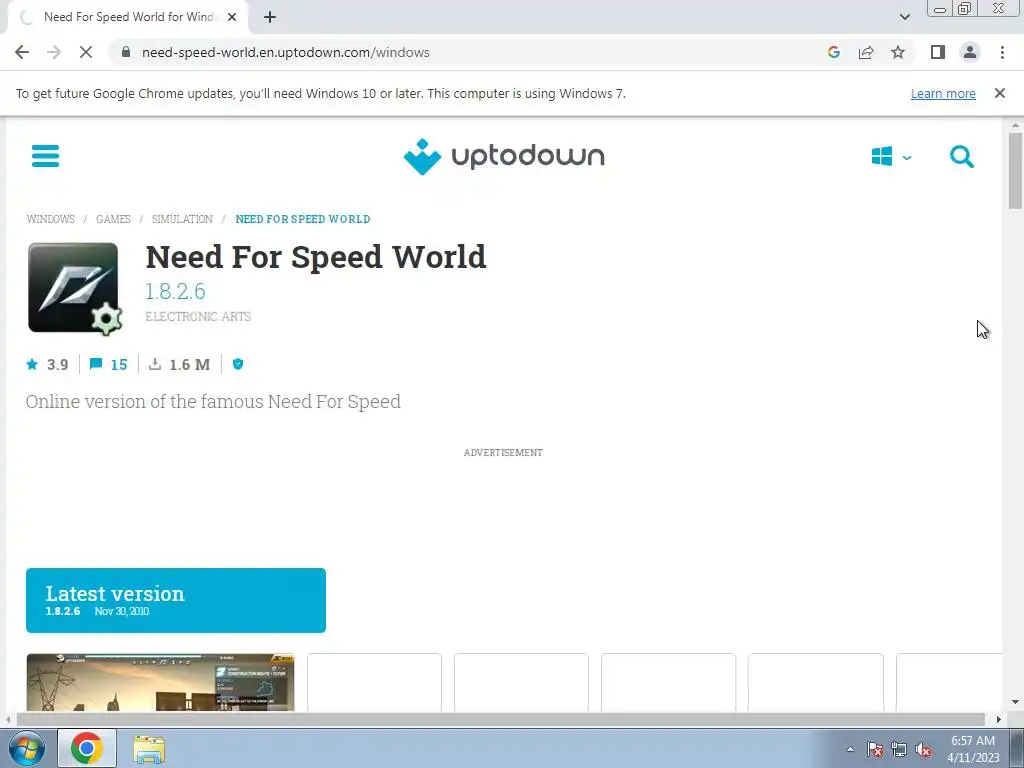Click the Action Center flag icon

point(875,750)
